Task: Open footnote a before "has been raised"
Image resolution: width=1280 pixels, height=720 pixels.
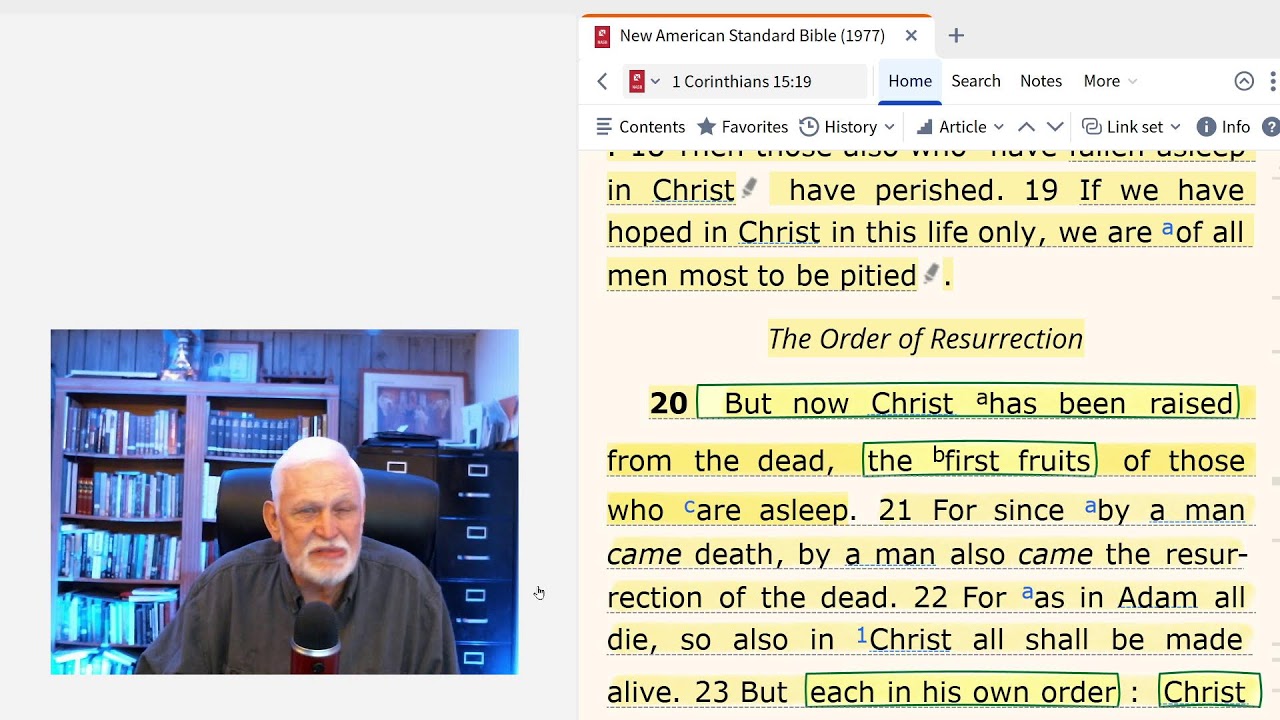Action: click(x=982, y=400)
